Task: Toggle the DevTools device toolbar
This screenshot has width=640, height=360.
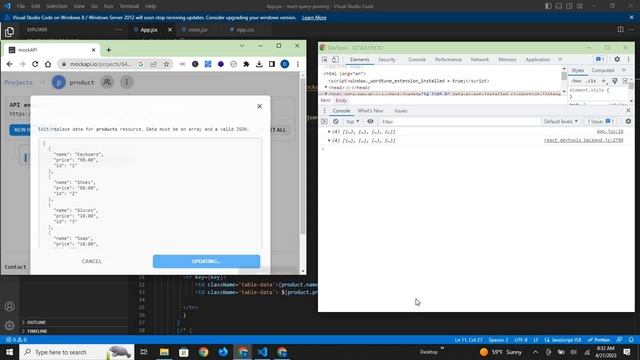Action: [x=336, y=59]
